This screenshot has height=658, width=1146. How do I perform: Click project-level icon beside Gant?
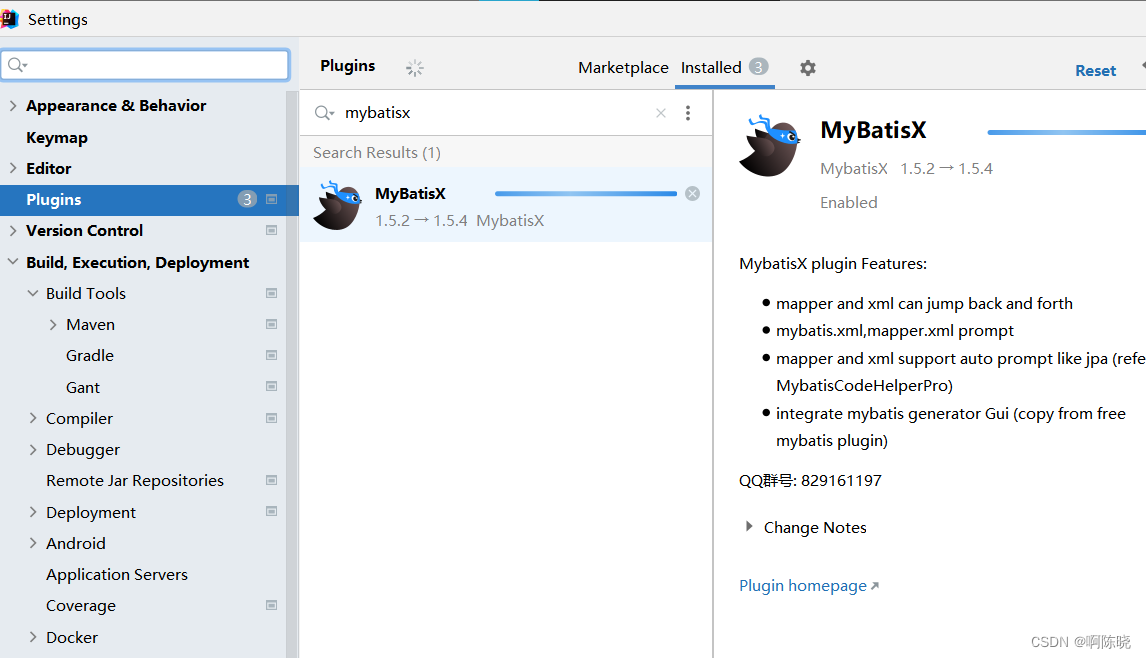(x=271, y=387)
